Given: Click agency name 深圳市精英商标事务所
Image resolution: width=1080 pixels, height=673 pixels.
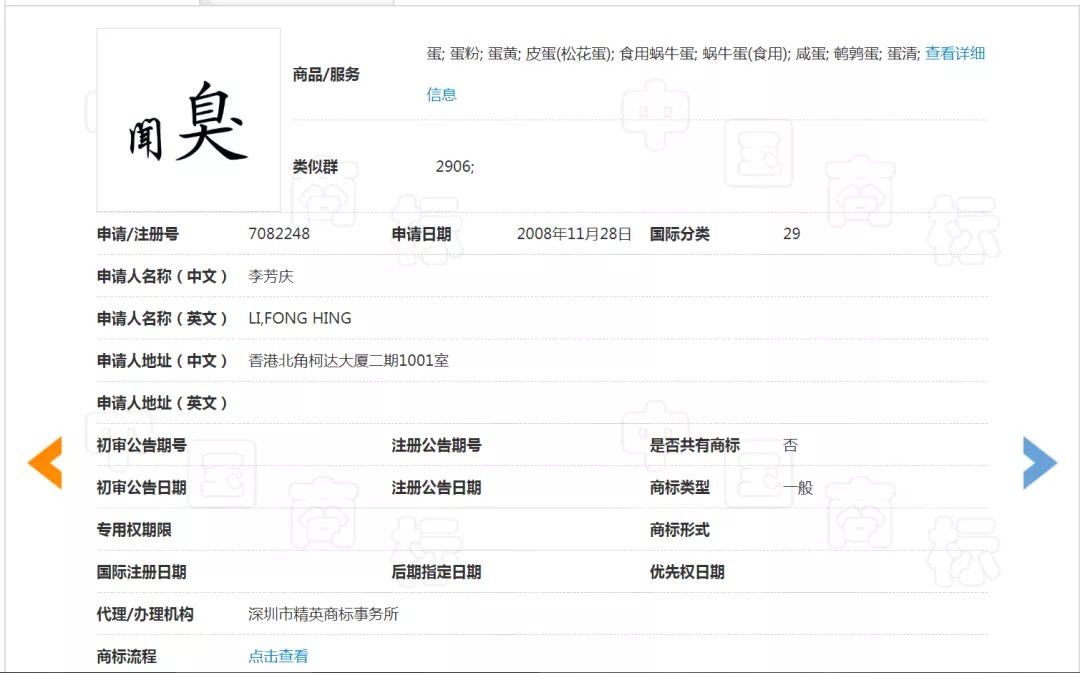Looking at the screenshot, I should coord(323,614).
